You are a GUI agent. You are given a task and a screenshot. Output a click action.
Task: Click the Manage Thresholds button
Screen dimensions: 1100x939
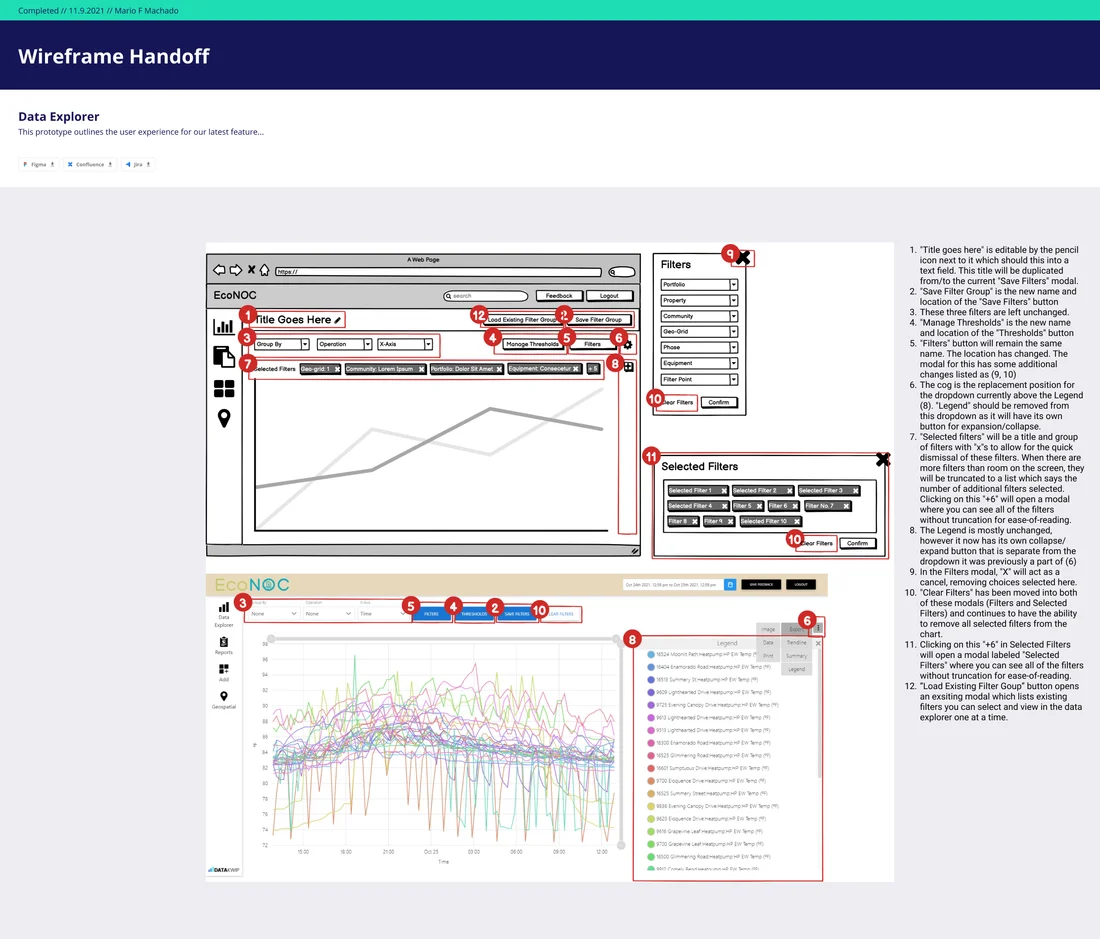pos(532,344)
